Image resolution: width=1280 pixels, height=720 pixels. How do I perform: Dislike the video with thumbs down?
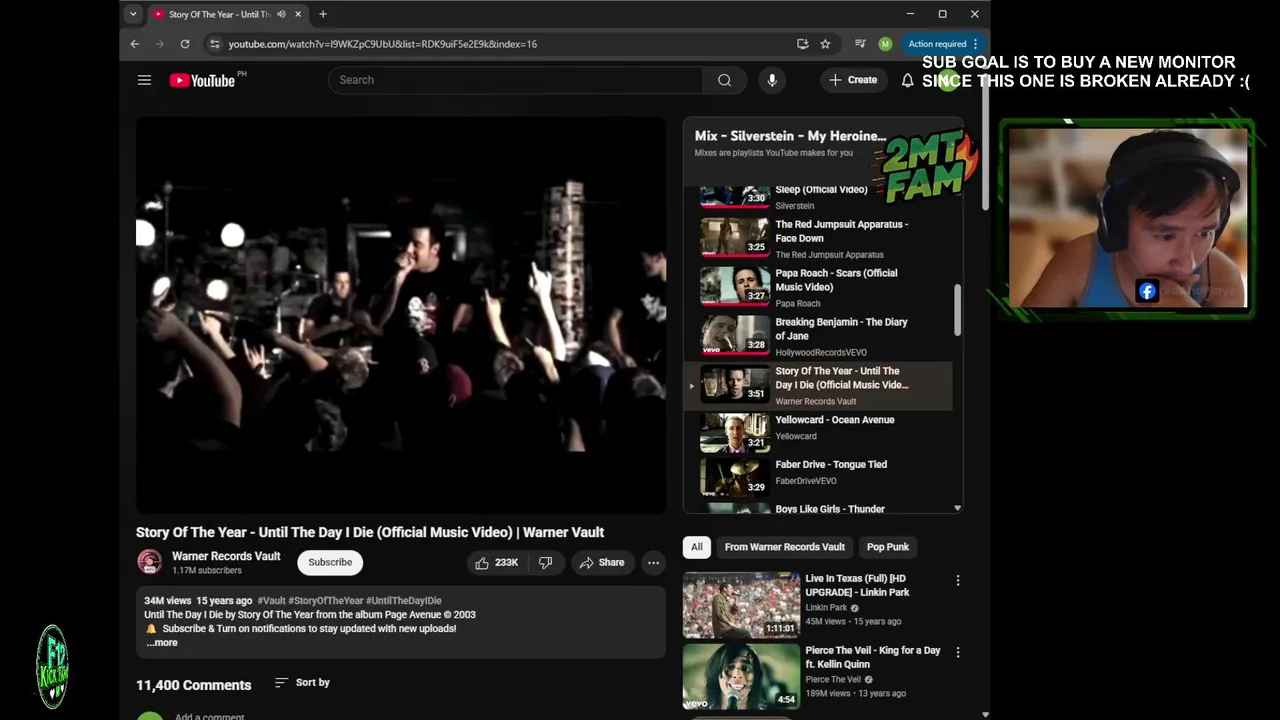[x=546, y=562]
